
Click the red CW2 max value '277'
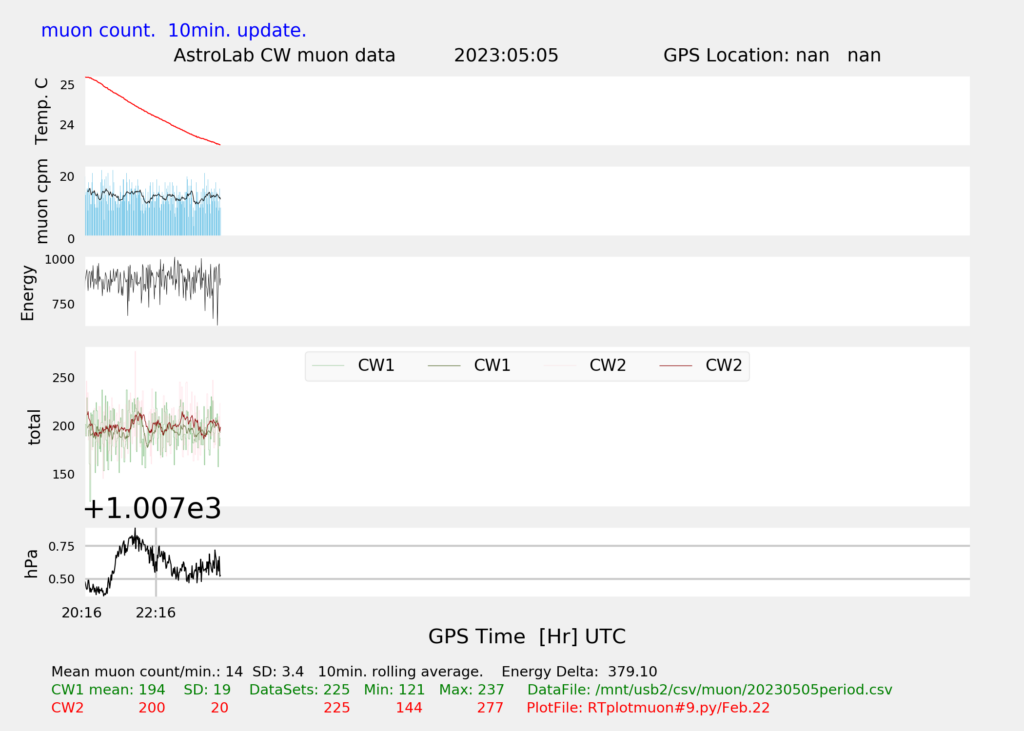pos(490,708)
